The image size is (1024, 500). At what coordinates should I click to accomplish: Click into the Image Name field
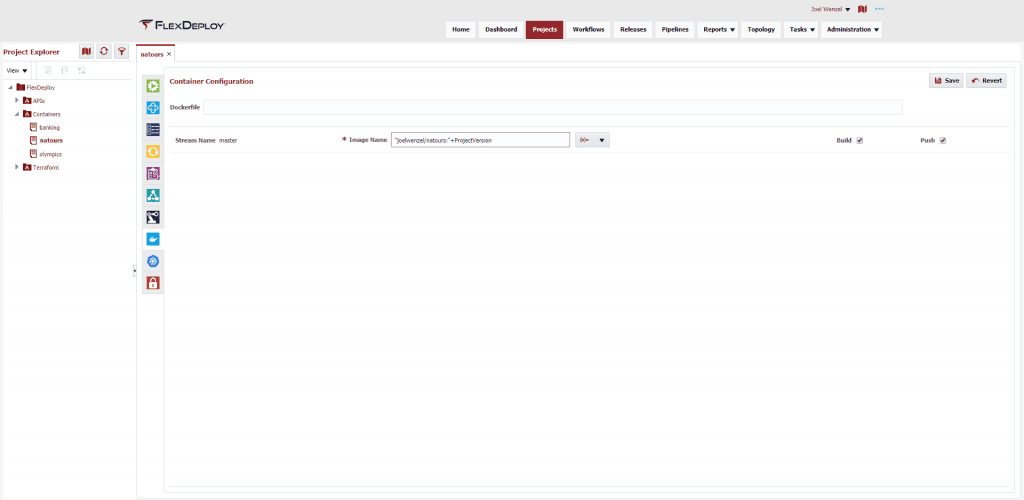pyautogui.click(x=480, y=140)
